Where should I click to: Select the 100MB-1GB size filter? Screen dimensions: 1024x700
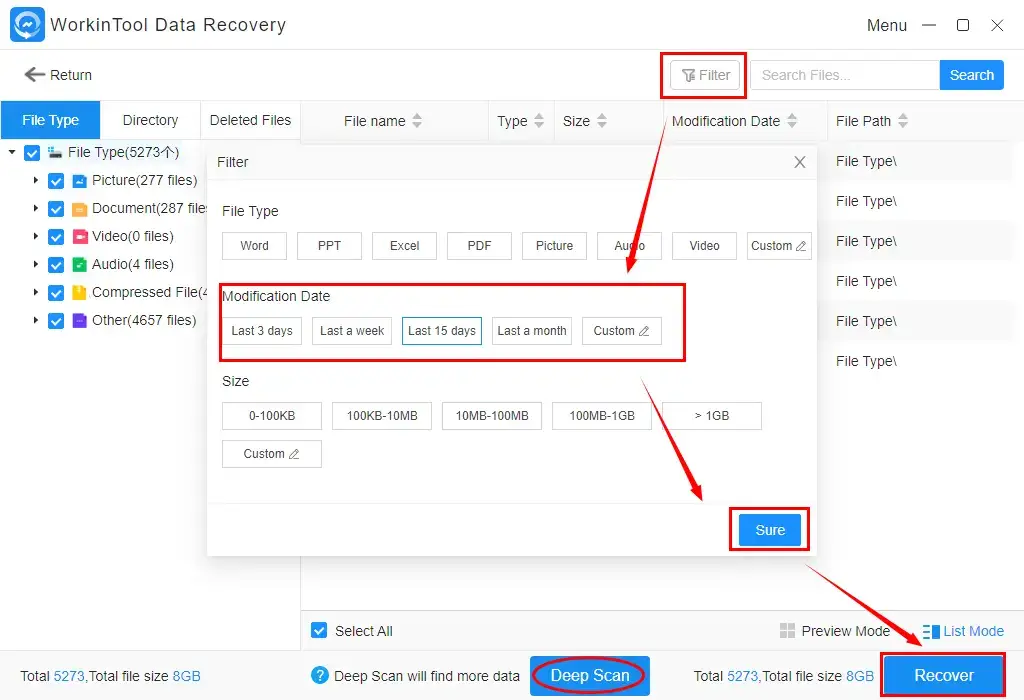tap(601, 415)
